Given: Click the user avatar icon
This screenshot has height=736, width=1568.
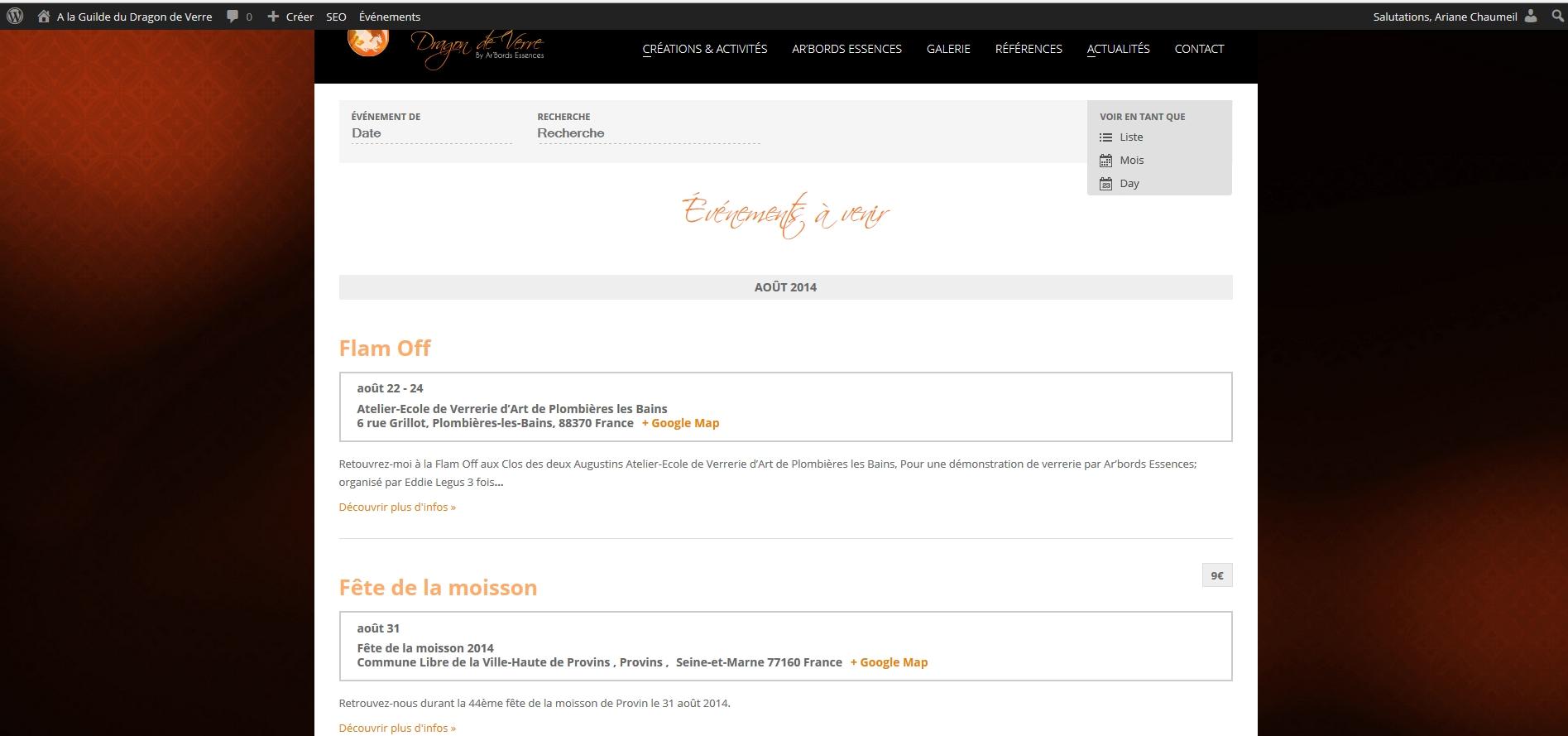Looking at the screenshot, I should 1531,17.
